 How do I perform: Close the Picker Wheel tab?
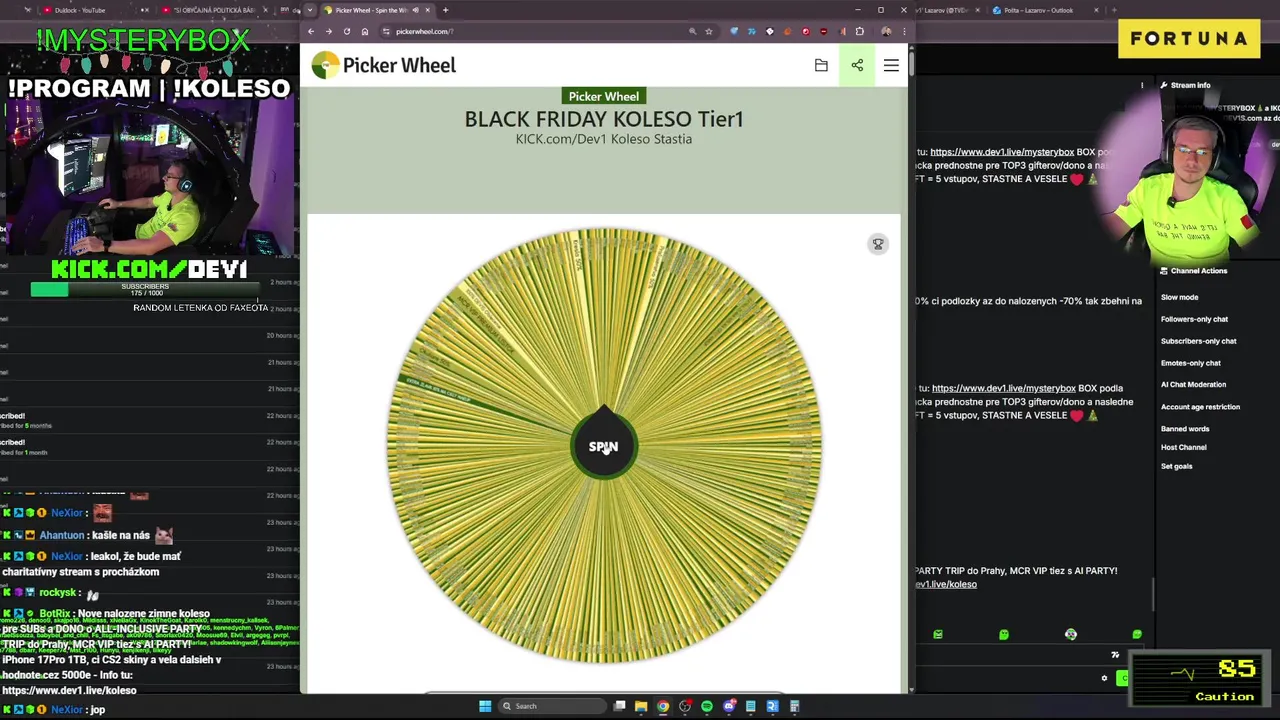[x=428, y=10]
